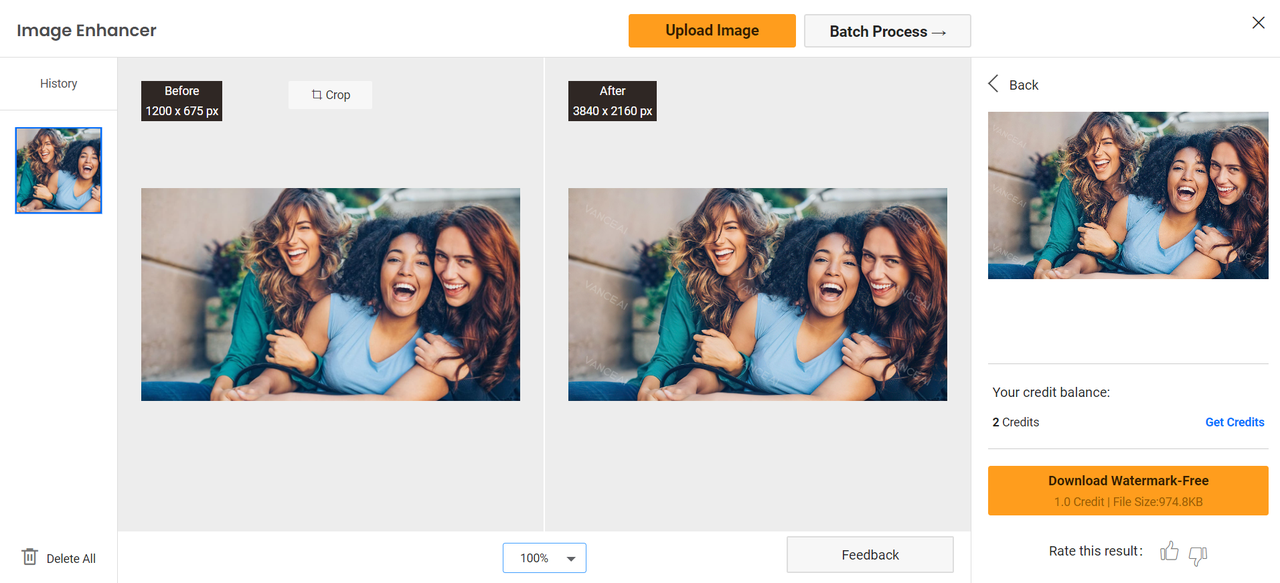Click the Image Enhancer title
Image resolution: width=1280 pixels, height=583 pixels.
click(x=87, y=30)
